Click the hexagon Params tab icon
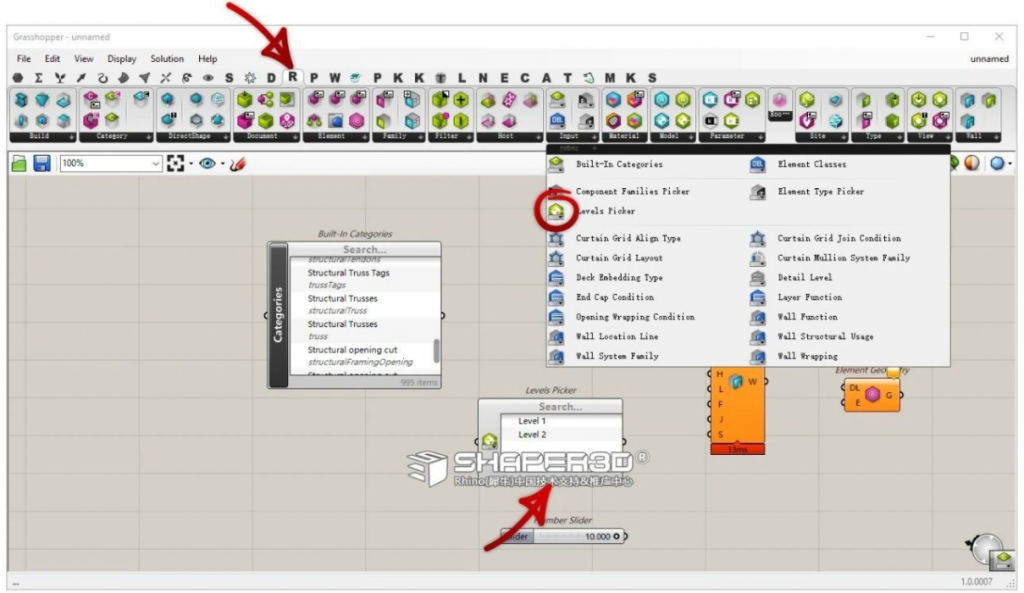The width and height of the screenshot is (1024, 593). pos(18,78)
